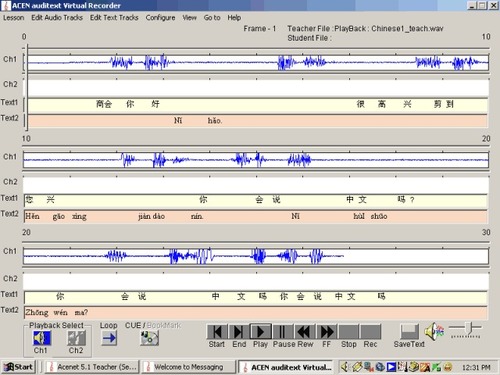Click the Rec record button
Viewport: 500px width, 375px height.
click(370, 332)
